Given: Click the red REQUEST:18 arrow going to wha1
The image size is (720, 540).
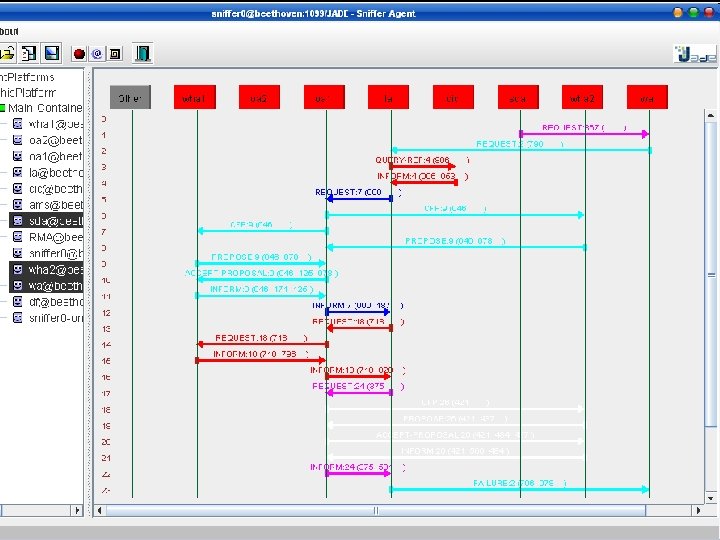Looking at the screenshot, I should [263, 344].
